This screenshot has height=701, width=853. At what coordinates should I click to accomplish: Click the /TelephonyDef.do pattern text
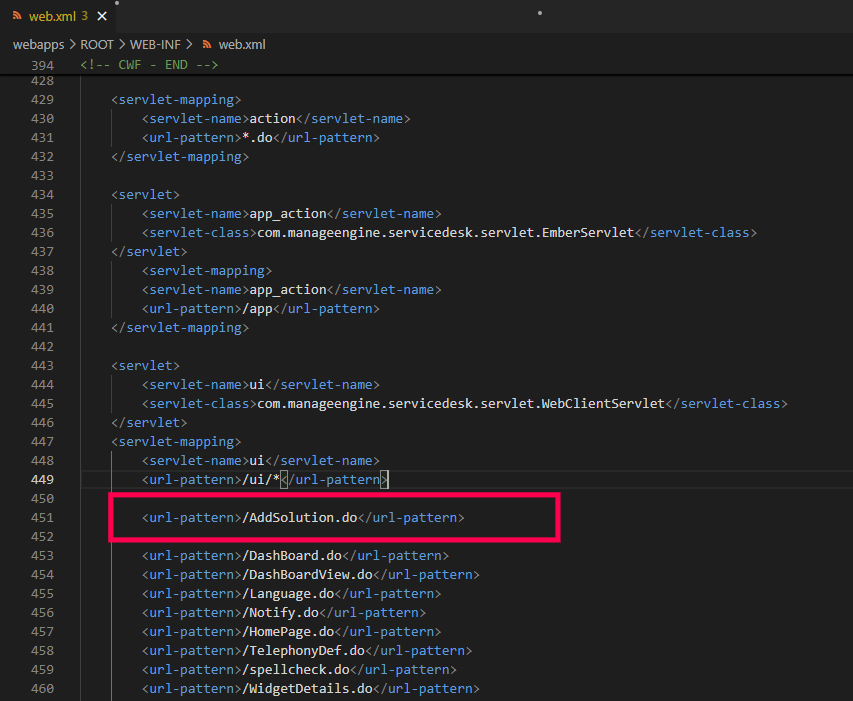pos(304,651)
